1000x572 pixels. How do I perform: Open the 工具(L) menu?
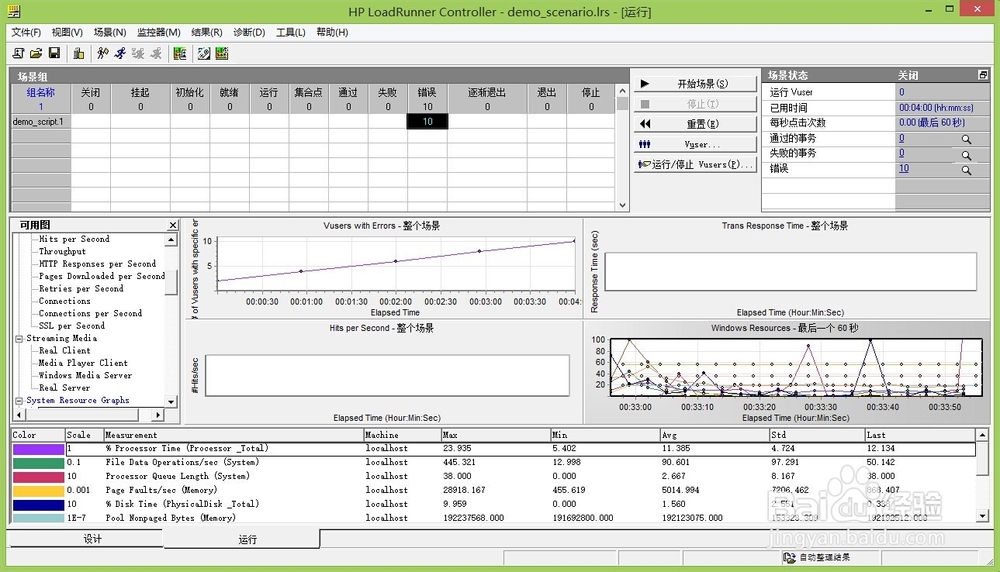290,32
